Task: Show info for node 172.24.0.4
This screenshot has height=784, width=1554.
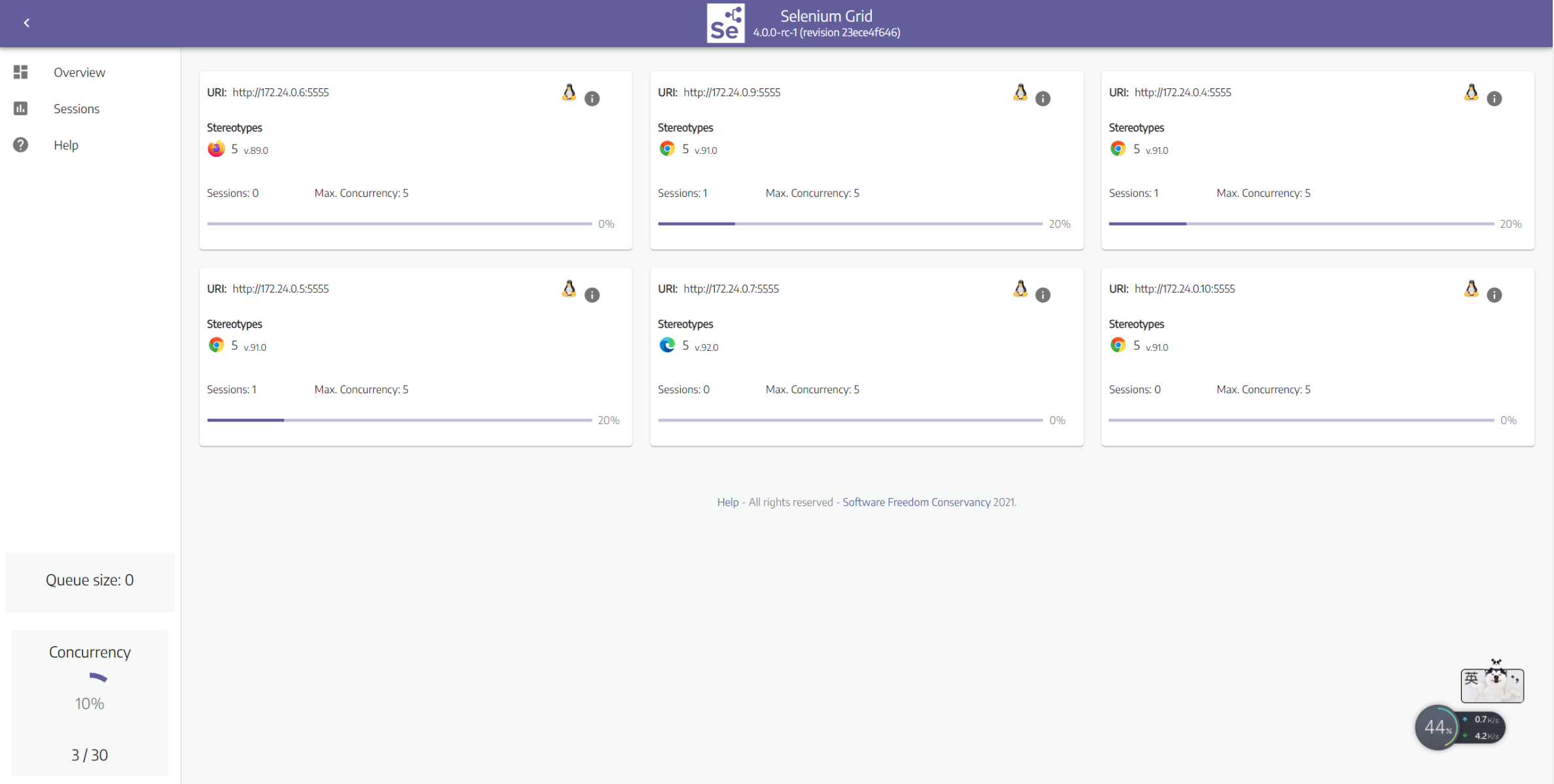Action: coord(1494,98)
